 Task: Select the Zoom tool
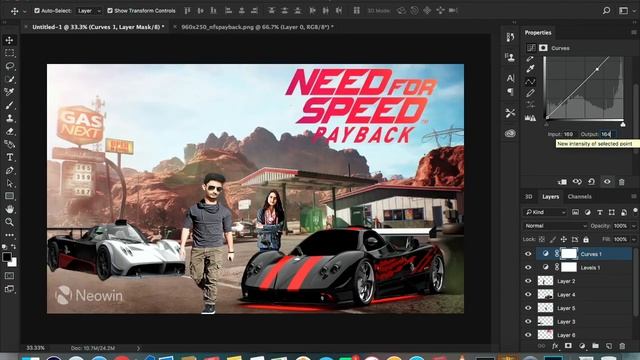click(9, 222)
